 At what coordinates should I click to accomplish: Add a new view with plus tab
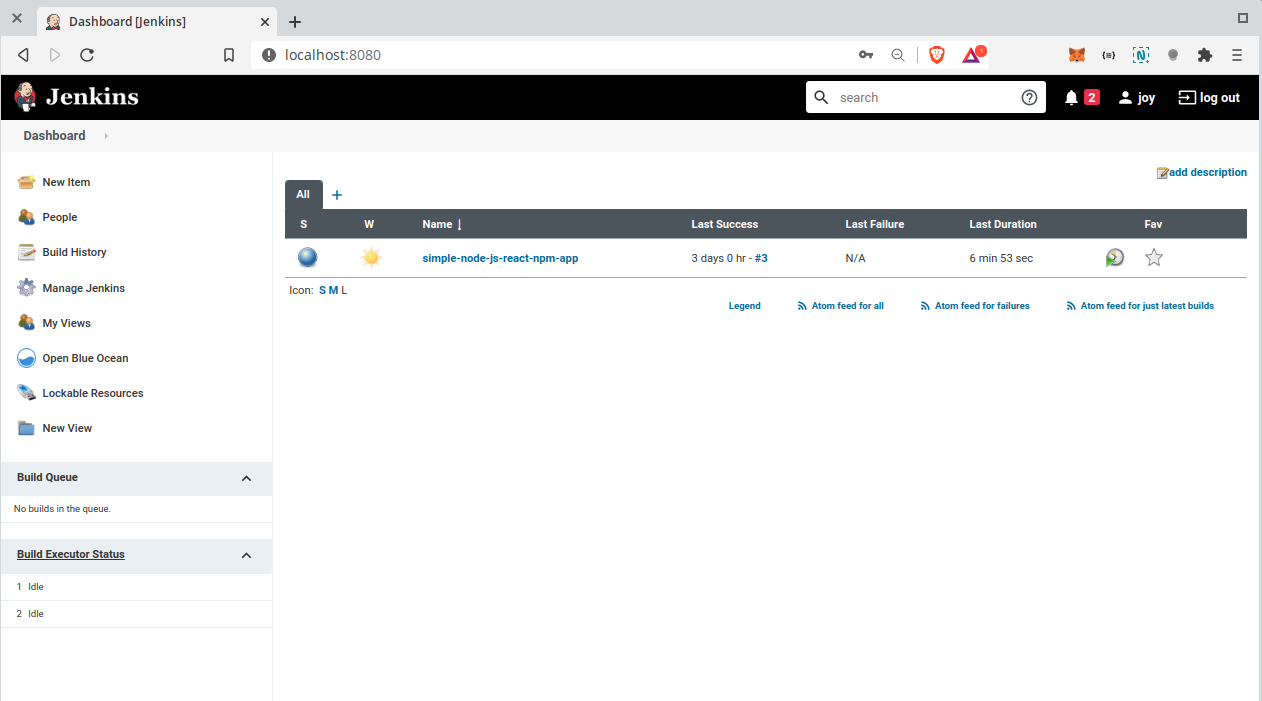point(337,195)
